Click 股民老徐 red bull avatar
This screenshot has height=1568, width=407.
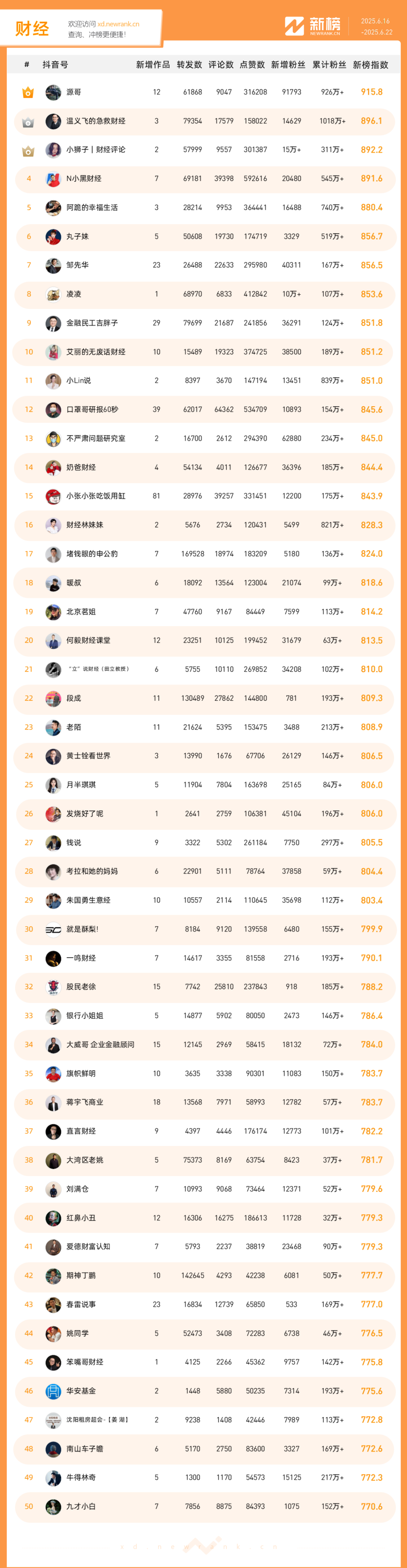point(54,987)
